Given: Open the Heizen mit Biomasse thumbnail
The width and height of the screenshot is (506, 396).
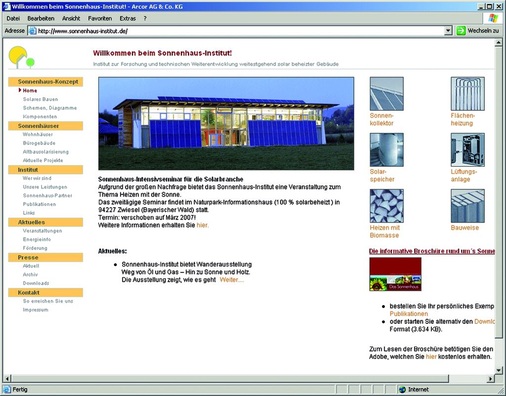Looking at the screenshot, I should 386,206.
